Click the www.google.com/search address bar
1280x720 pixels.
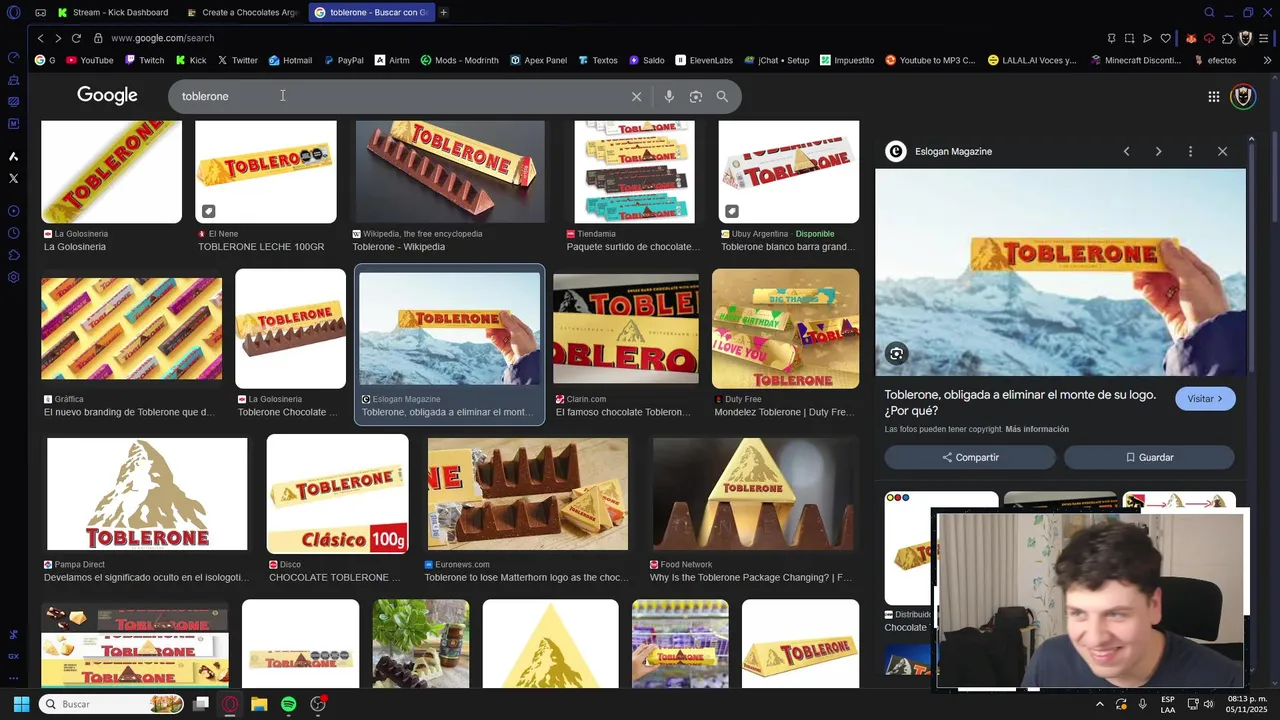[162, 38]
